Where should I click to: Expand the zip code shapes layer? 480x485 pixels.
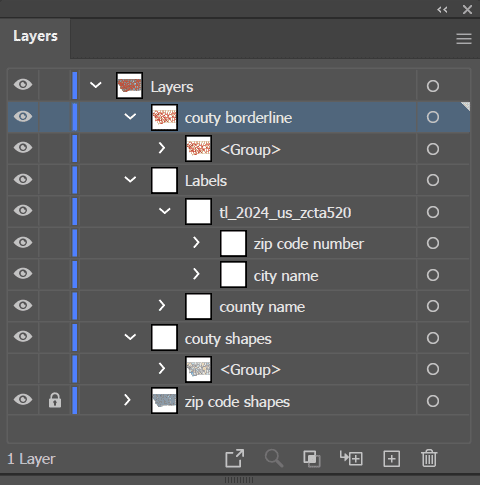click(127, 400)
